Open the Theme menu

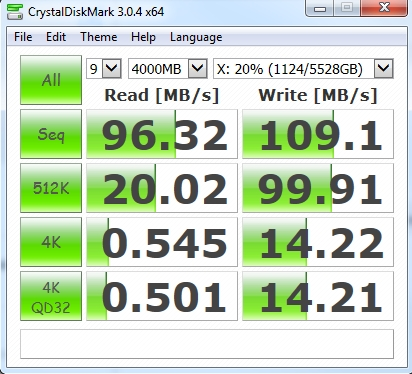tap(99, 37)
